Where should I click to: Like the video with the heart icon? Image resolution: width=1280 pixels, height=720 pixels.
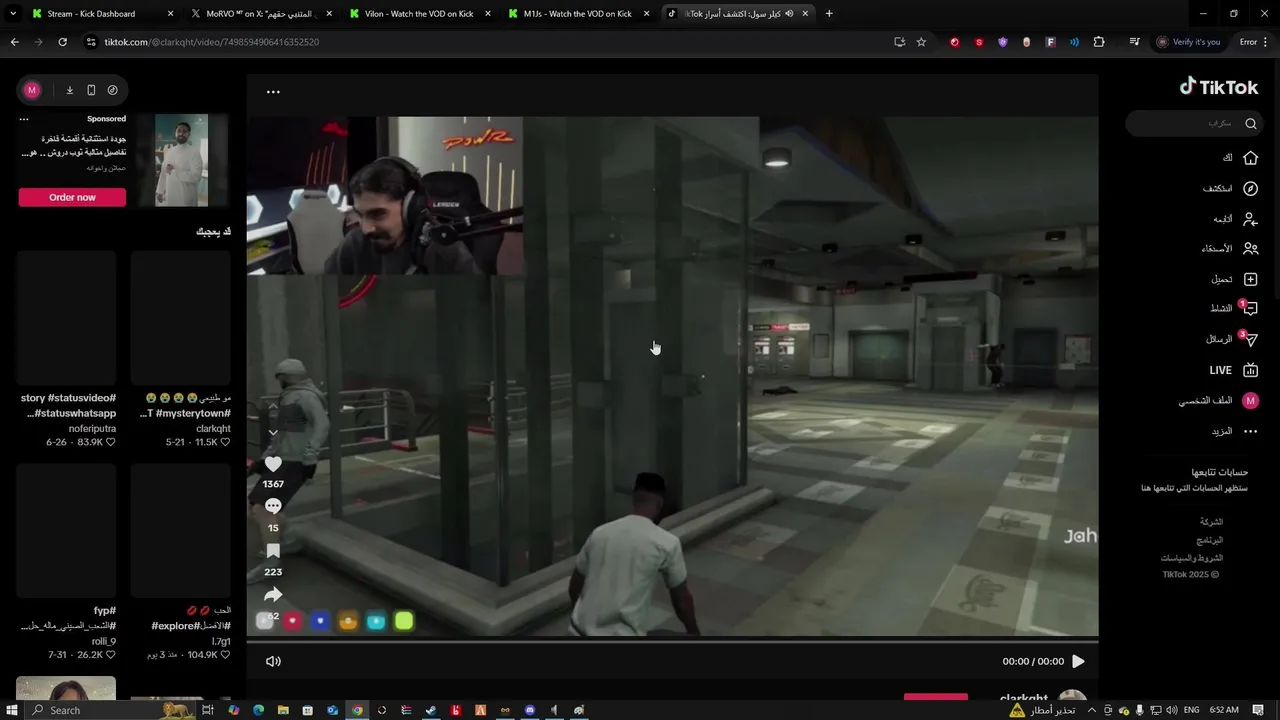(x=273, y=464)
